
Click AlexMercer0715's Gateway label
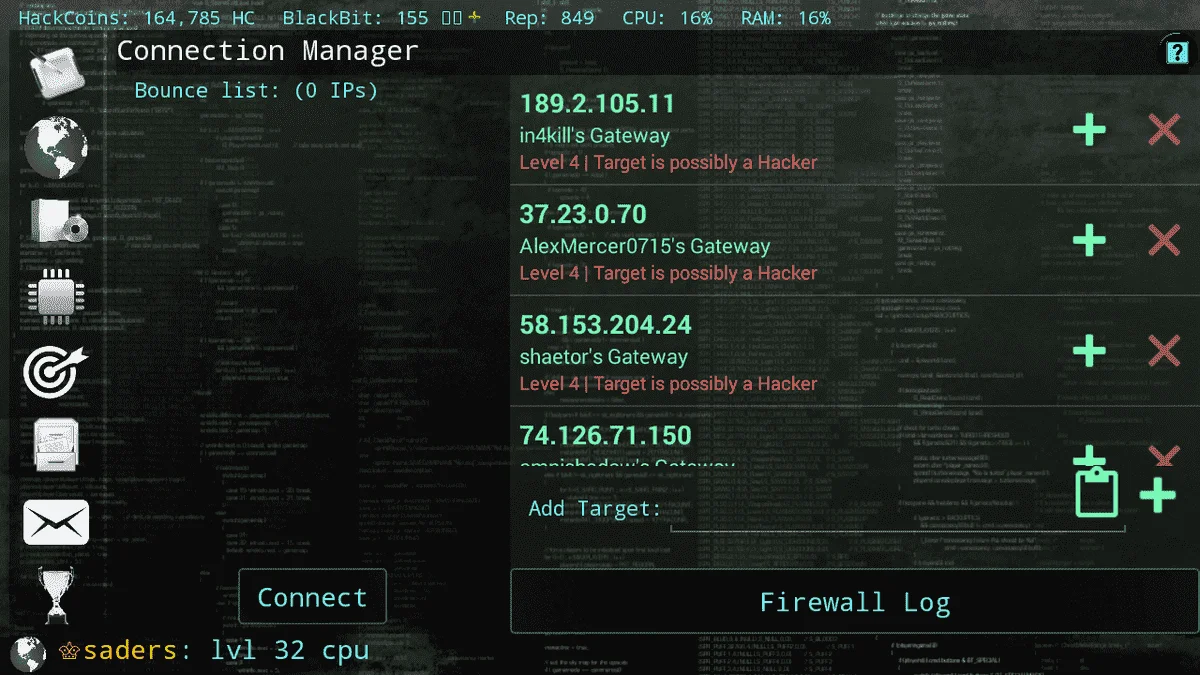coord(644,246)
